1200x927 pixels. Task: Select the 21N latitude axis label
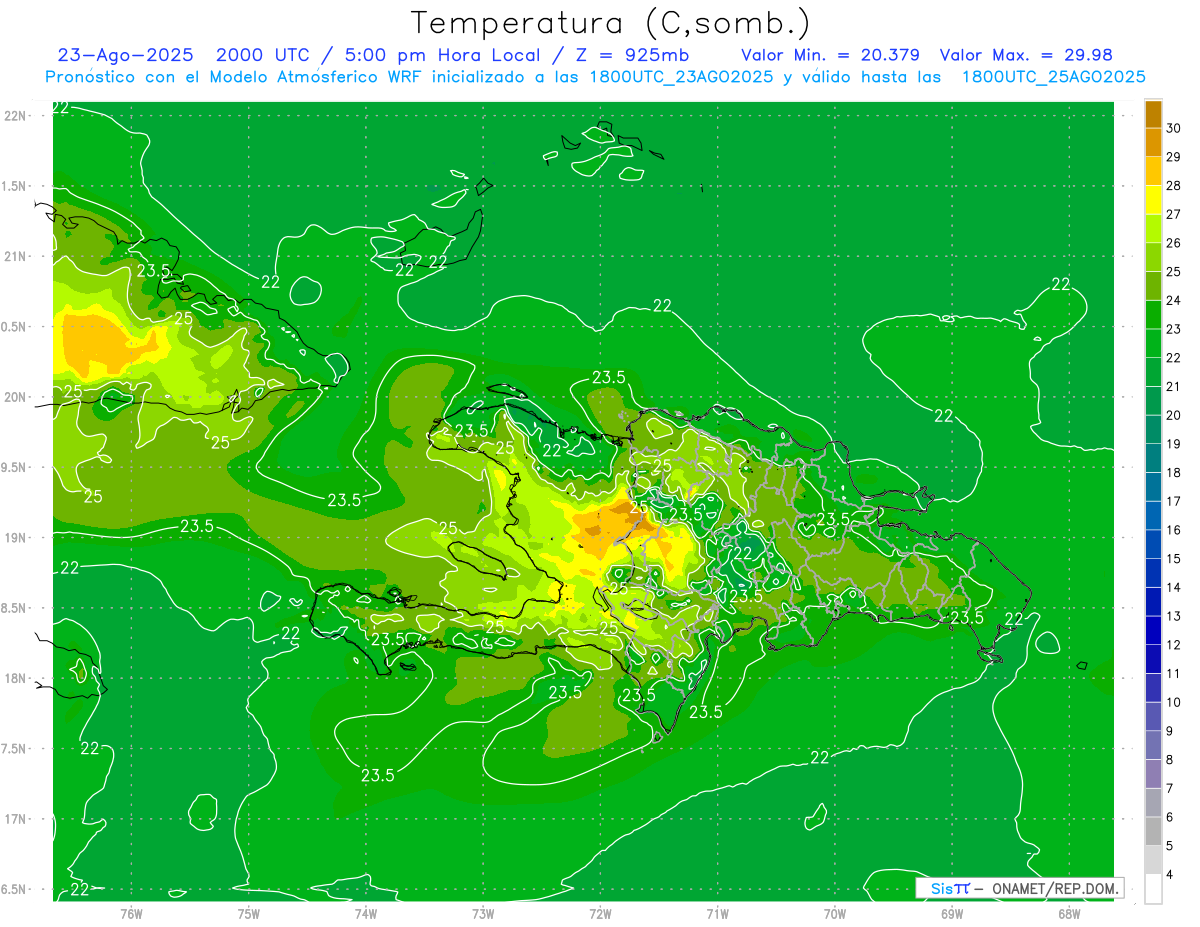pyautogui.click(x=16, y=257)
